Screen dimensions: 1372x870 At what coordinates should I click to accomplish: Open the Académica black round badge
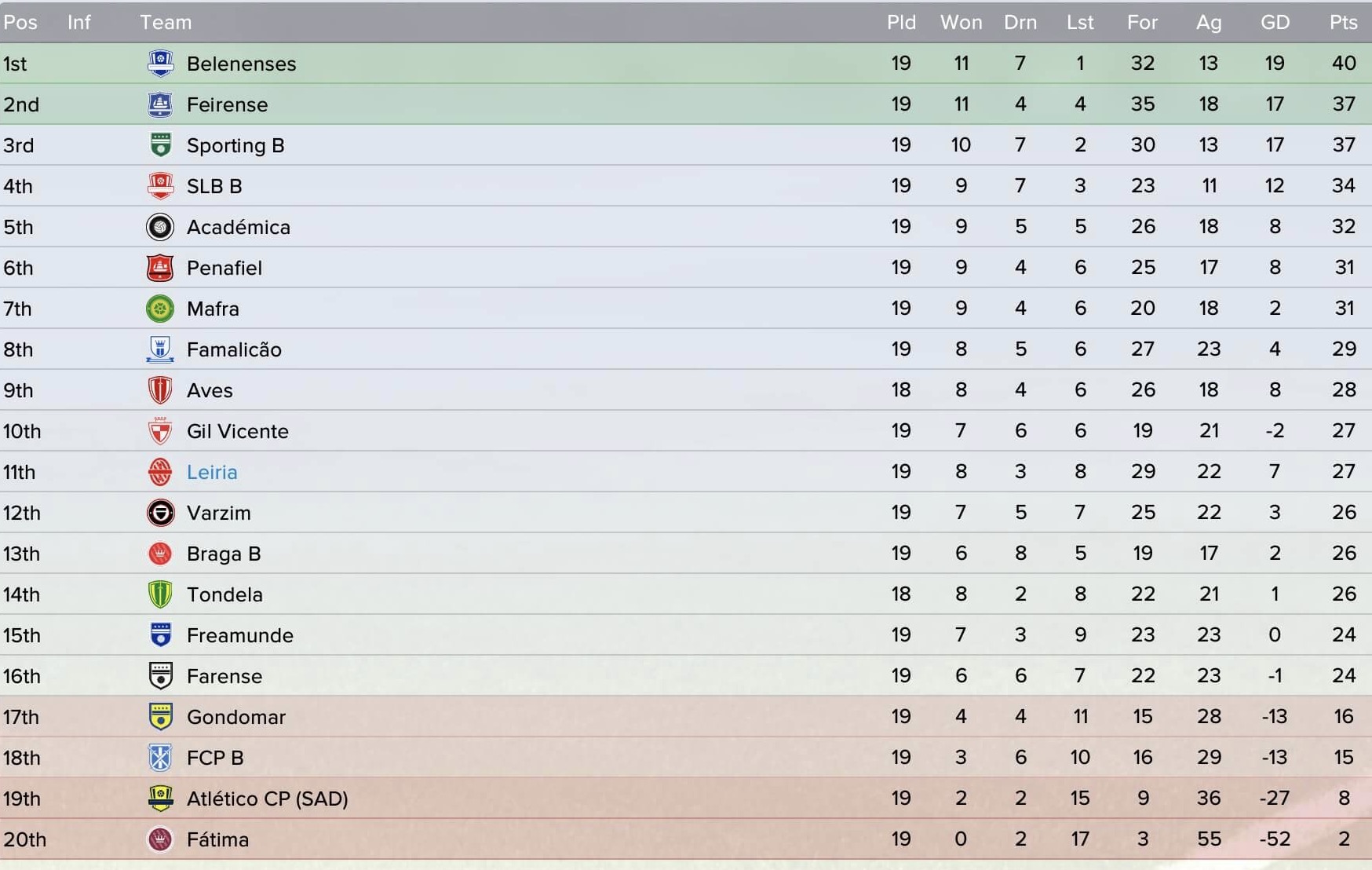coord(160,227)
